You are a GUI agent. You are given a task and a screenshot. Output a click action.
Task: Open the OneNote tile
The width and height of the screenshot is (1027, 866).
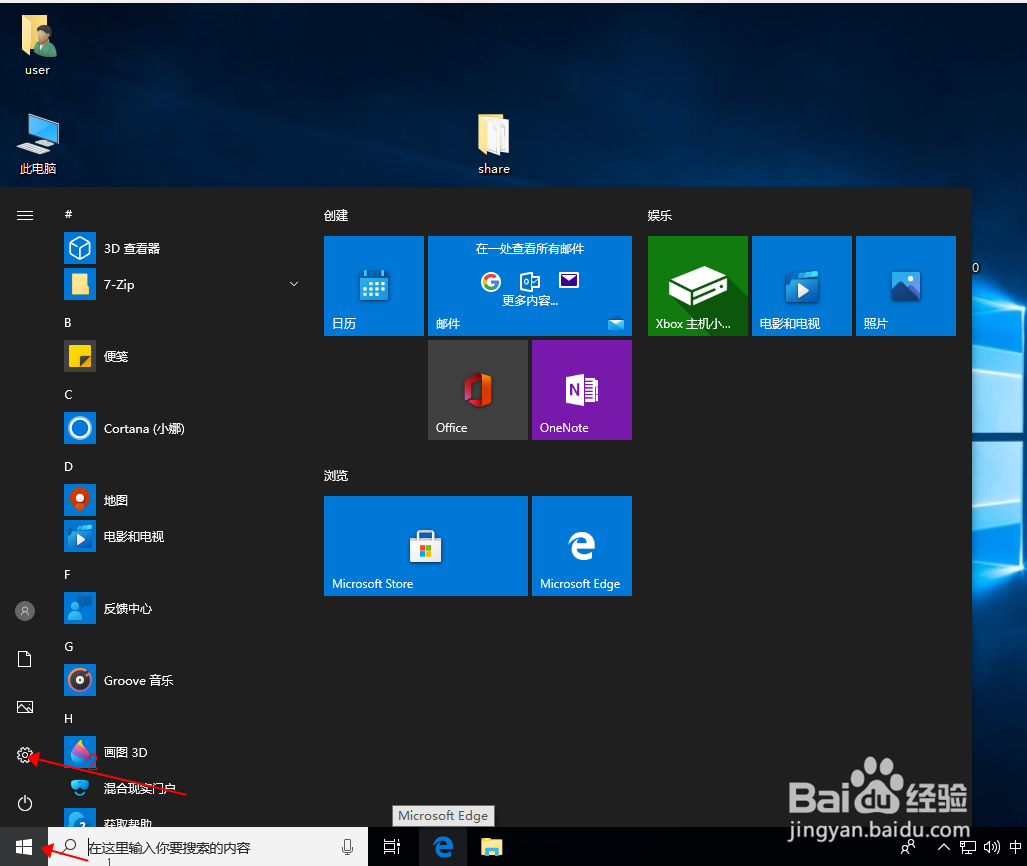coord(582,390)
